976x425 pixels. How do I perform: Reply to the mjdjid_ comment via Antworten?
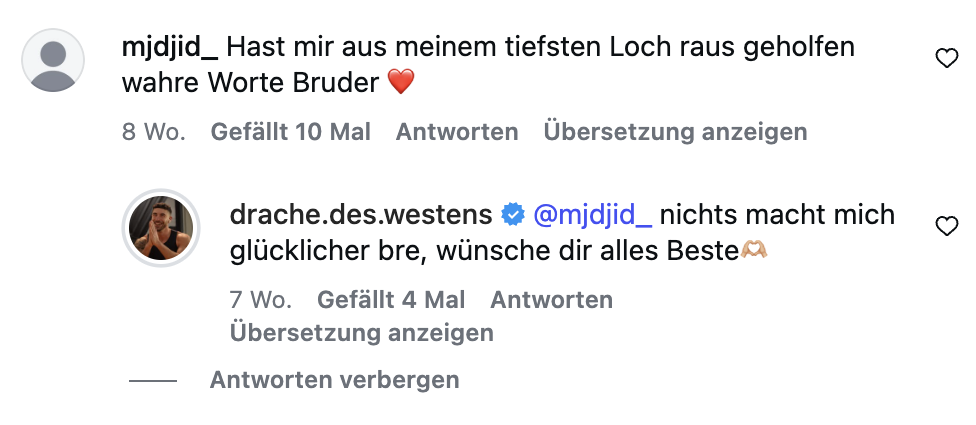click(457, 132)
